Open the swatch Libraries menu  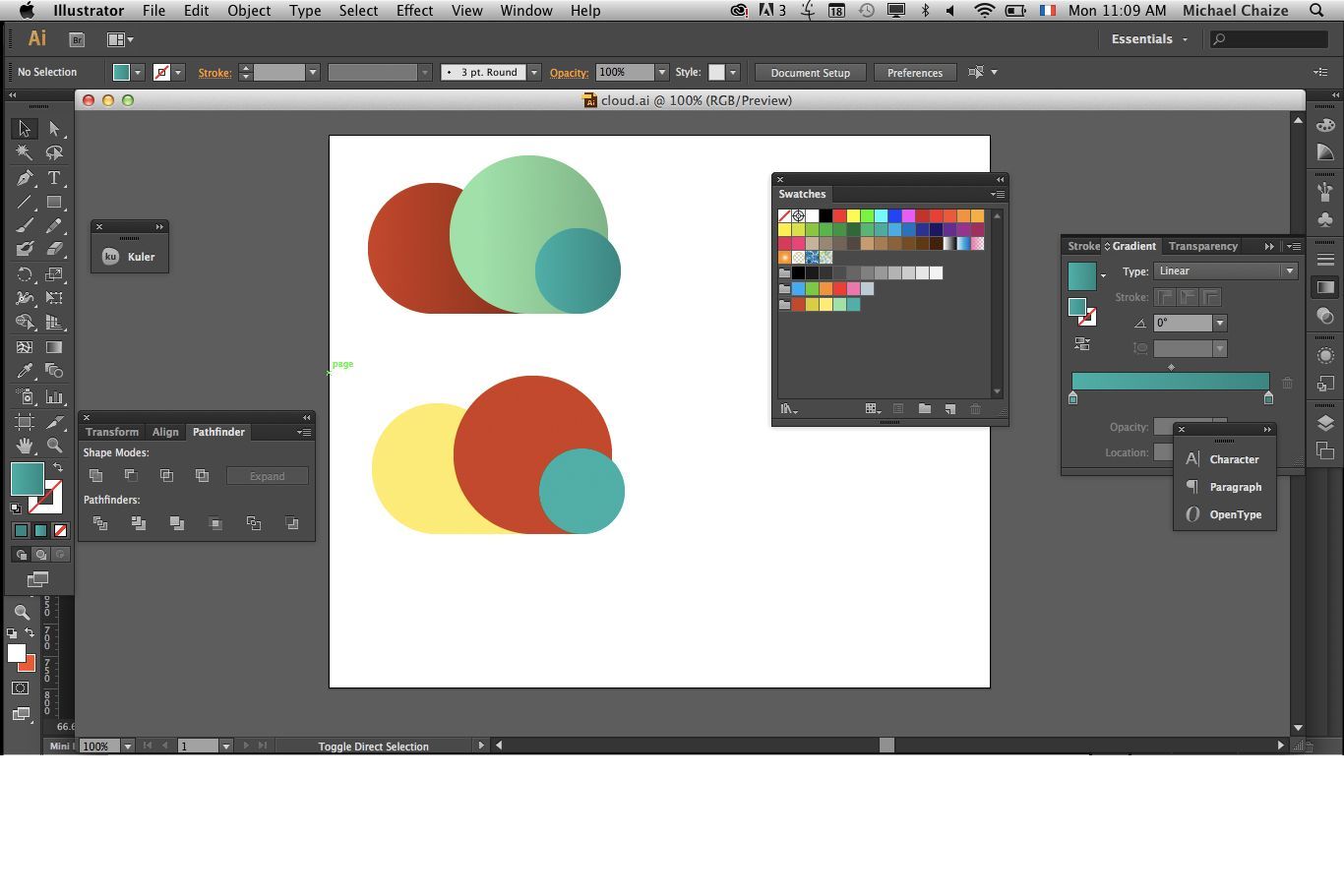[788, 408]
